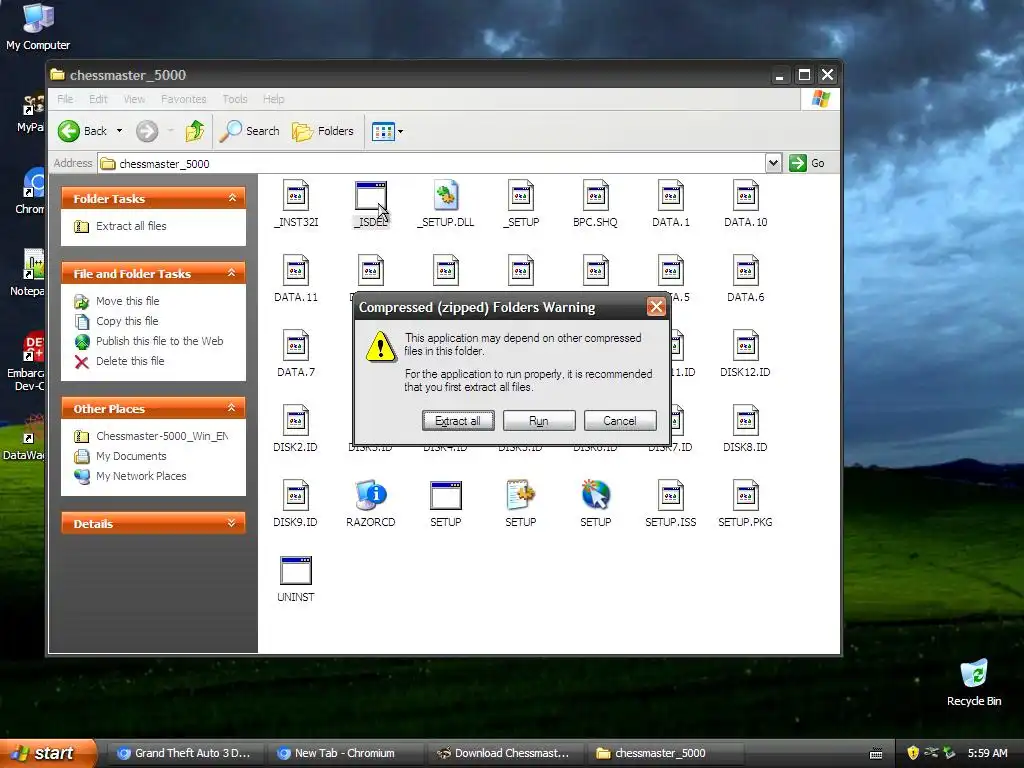Open the Tools menu
The height and width of the screenshot is (768, 1024).
(x=234, y=99)
